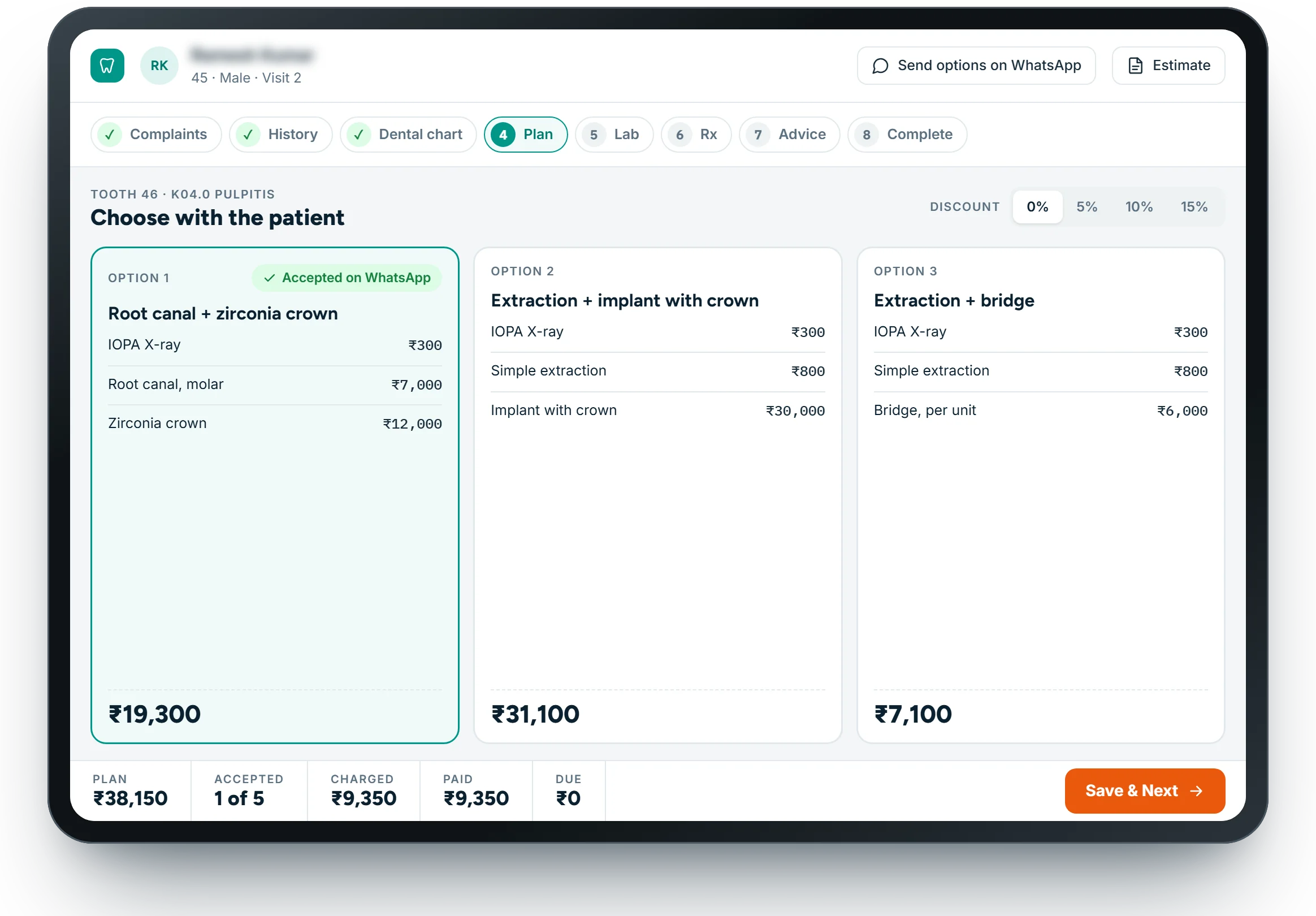This screenshot has width=1316, height=916.
Task: Set discount to 0%
Action: point(1037,207)
